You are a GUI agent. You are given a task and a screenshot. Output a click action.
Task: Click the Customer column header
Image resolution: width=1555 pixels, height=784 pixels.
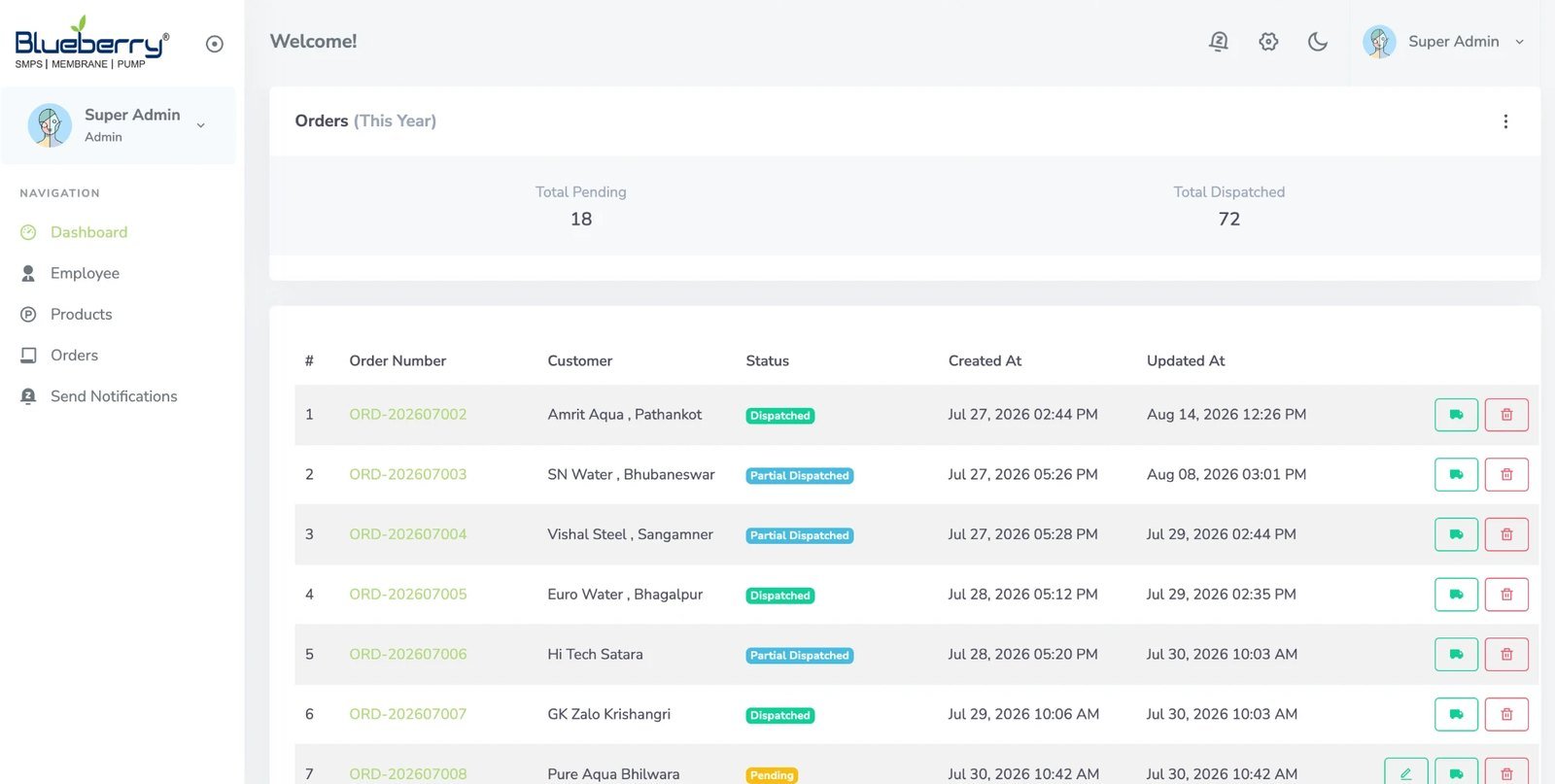point(580,360)
